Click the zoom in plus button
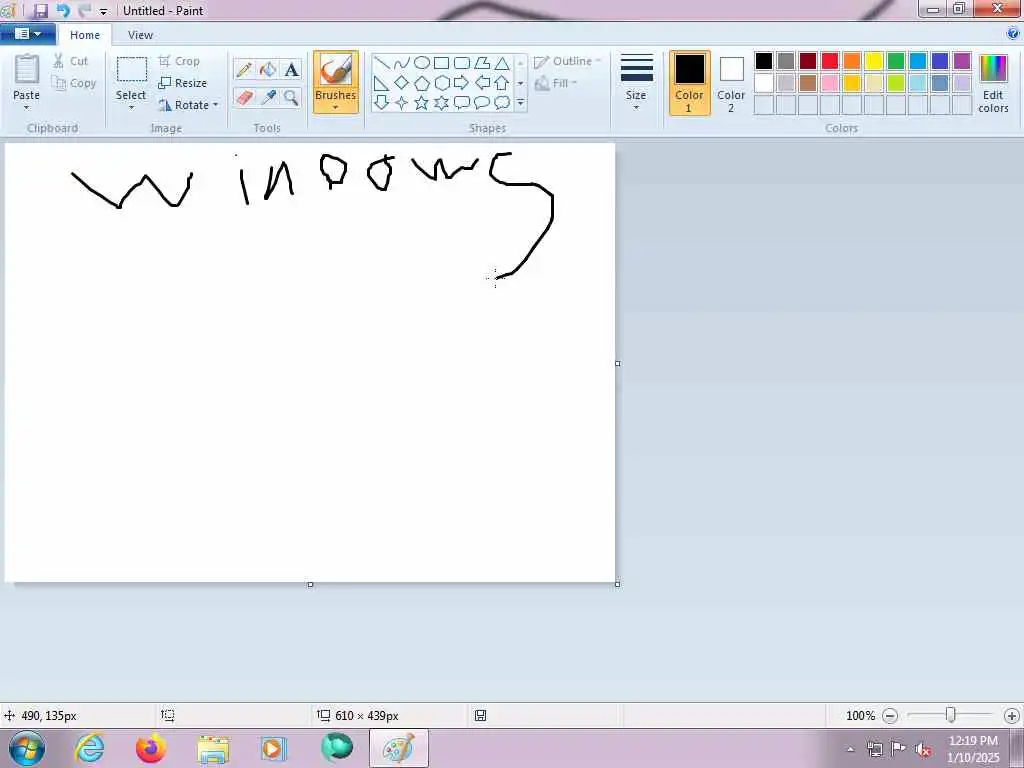The height and width of the screenshot is (768, 1024). pyautogui.click(x=1012, y=716)
